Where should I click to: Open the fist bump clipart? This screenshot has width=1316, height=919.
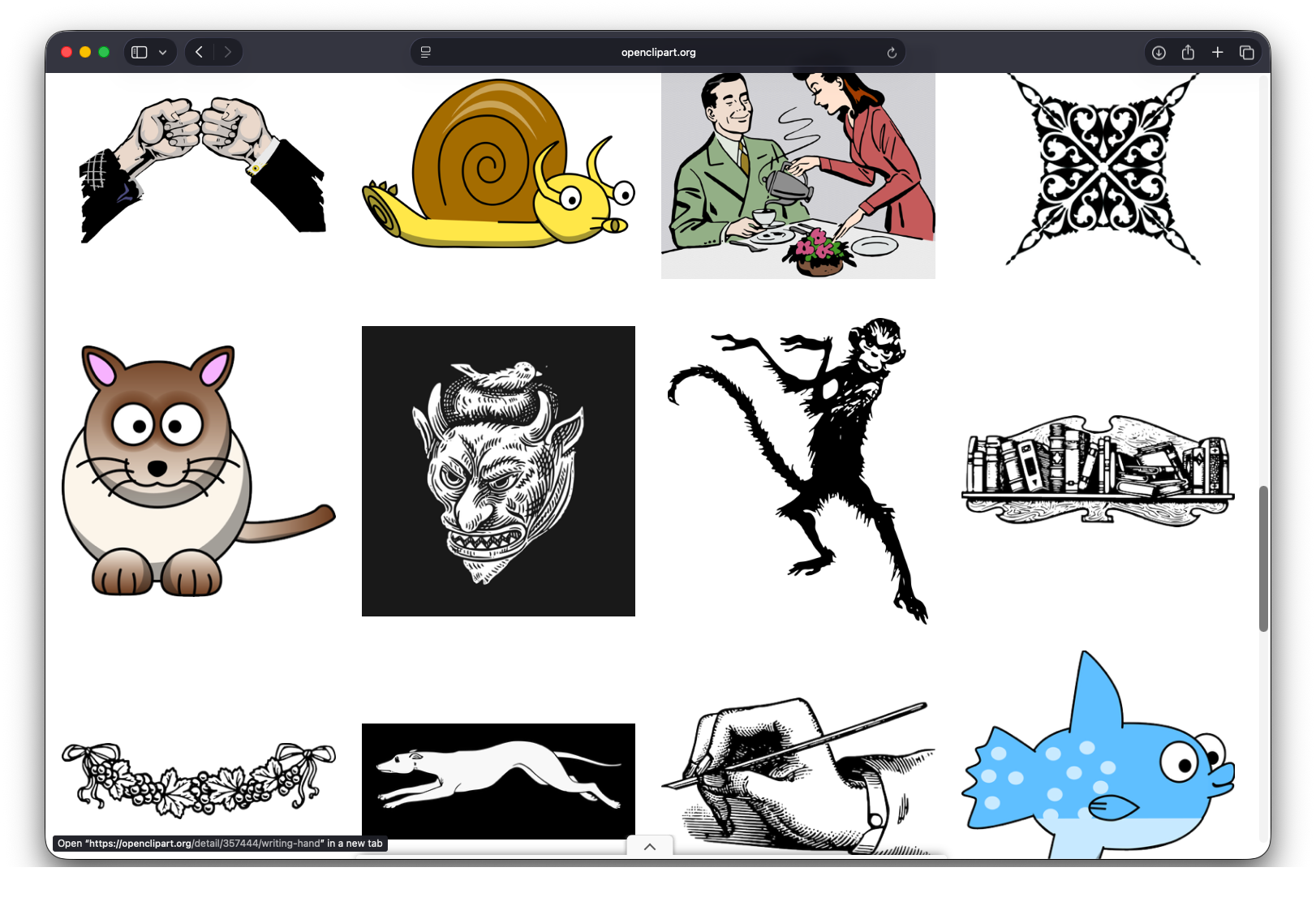point(202,170)
